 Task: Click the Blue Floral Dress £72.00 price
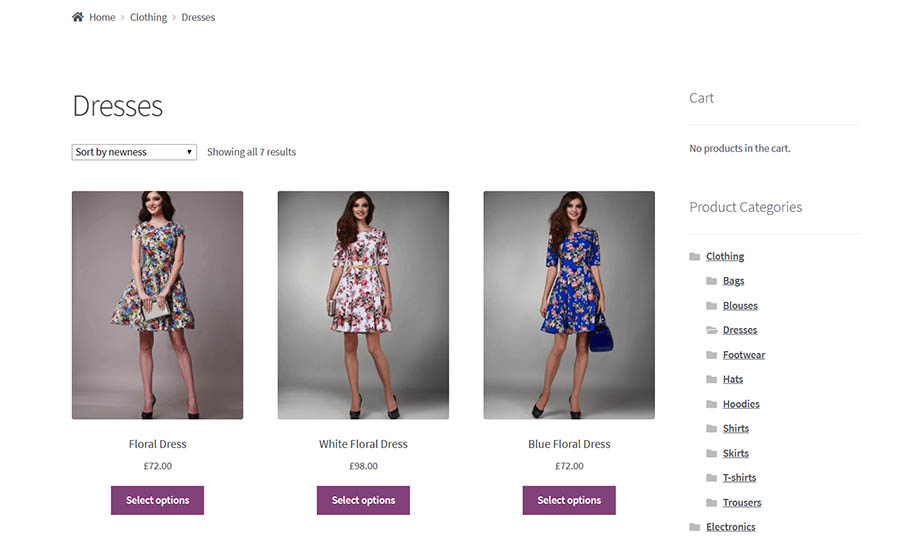(x=569, y=466)
